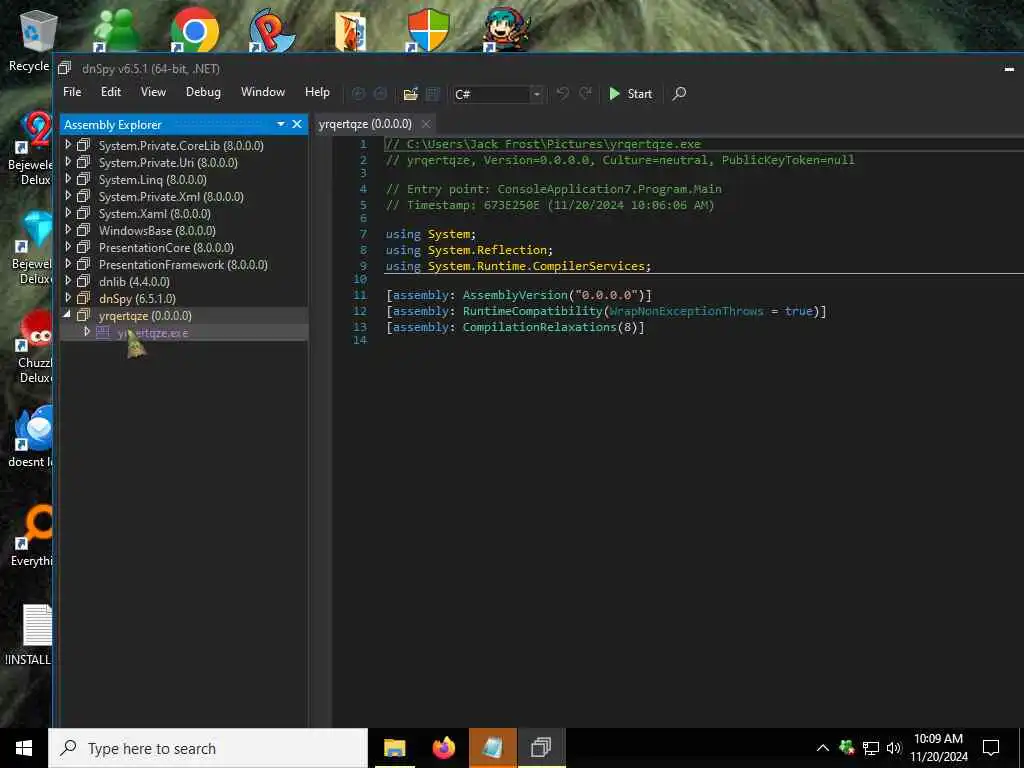Expand dnlib (4.4.0.0) tree node
Image resolution: width=1024 pixels, height=768 pixels.
click(68, 281)
